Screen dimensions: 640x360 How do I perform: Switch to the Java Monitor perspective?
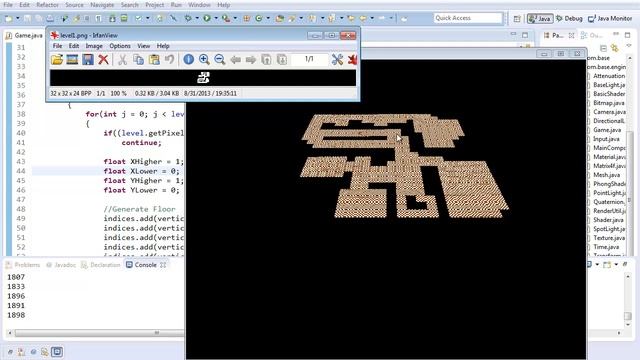(x=610, y=18)
